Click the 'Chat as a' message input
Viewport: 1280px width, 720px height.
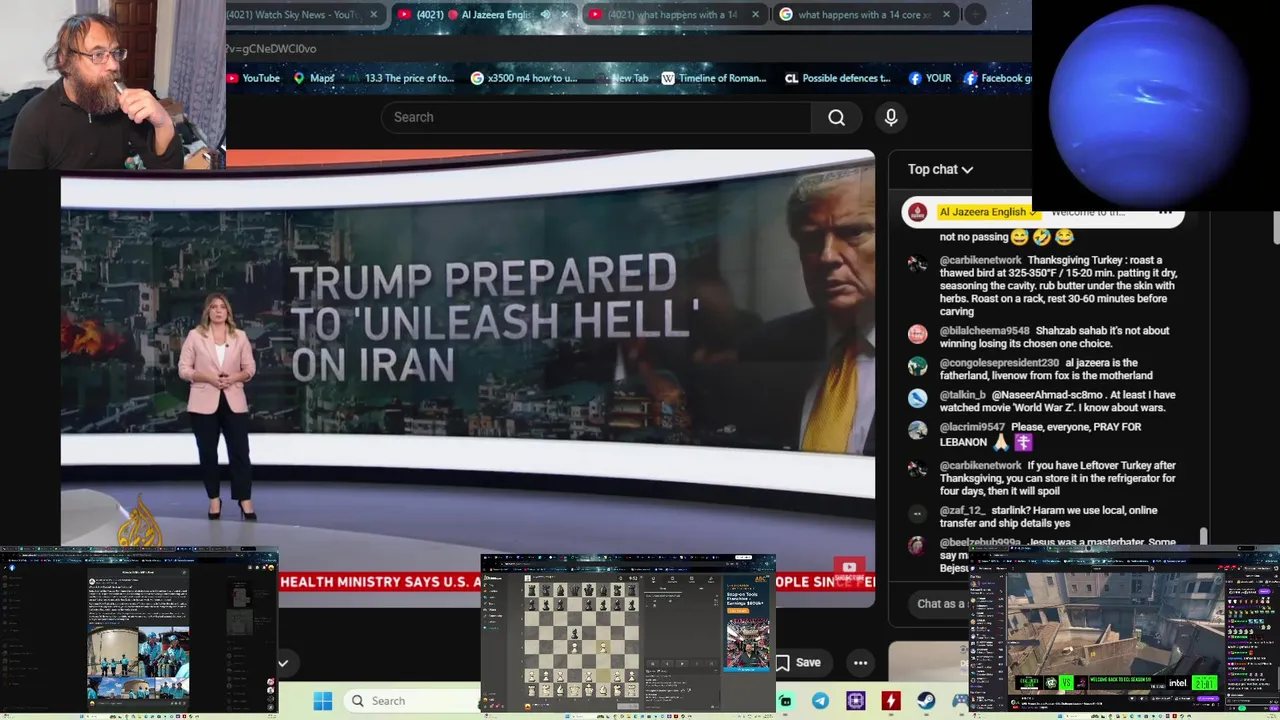[940, 604]
